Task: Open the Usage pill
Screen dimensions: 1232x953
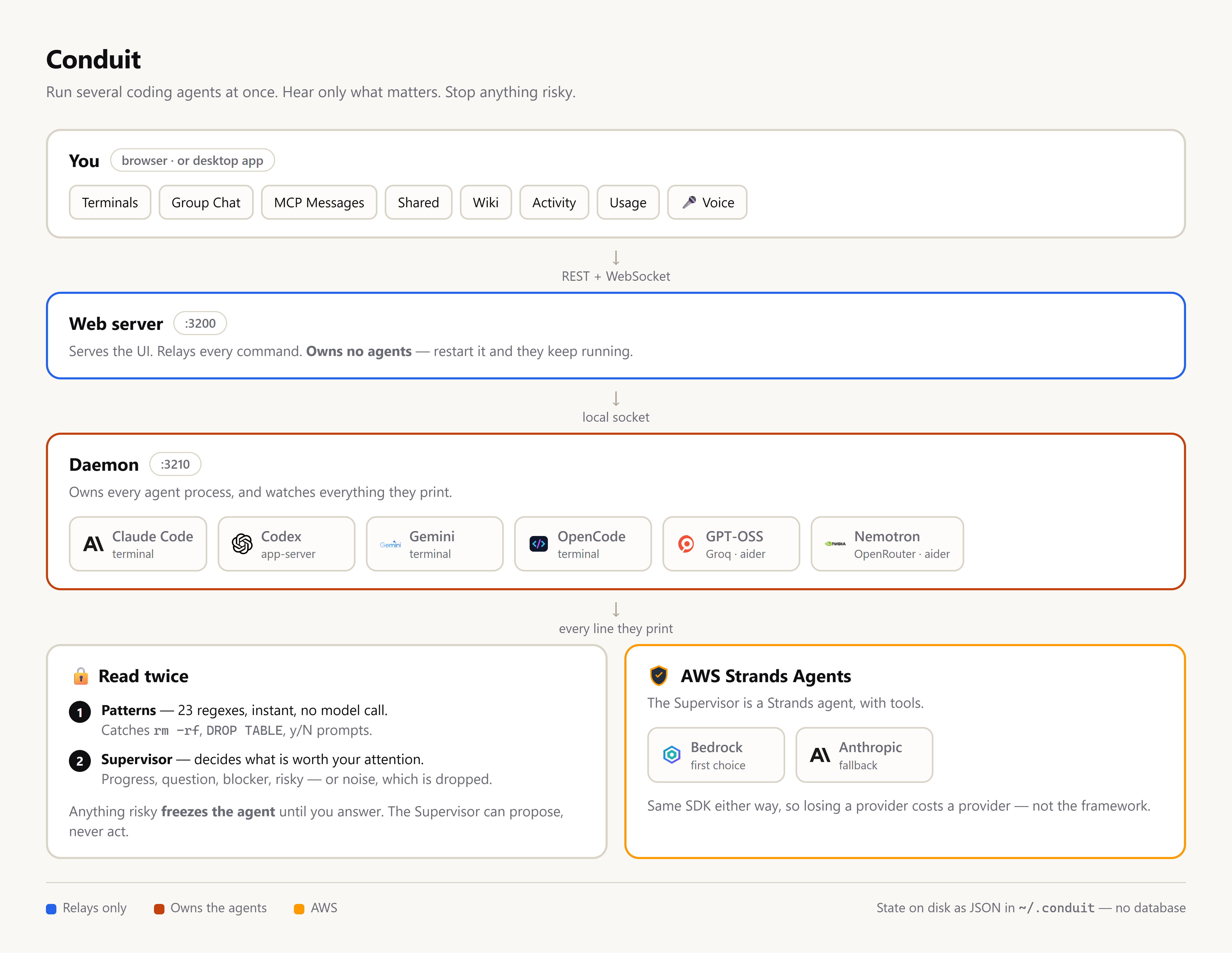Action: (628, 202)
